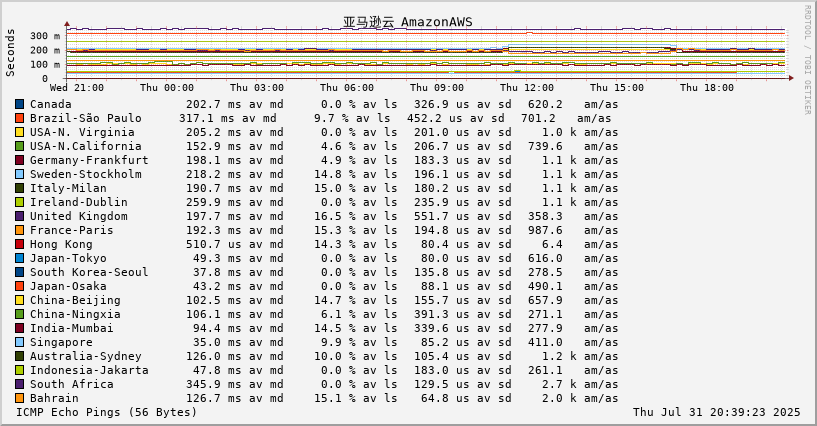The height and width of the screenshot is (426, 817).
Task: Click the Bahrain legend color swatch
Action: click(x=20, y=398)
